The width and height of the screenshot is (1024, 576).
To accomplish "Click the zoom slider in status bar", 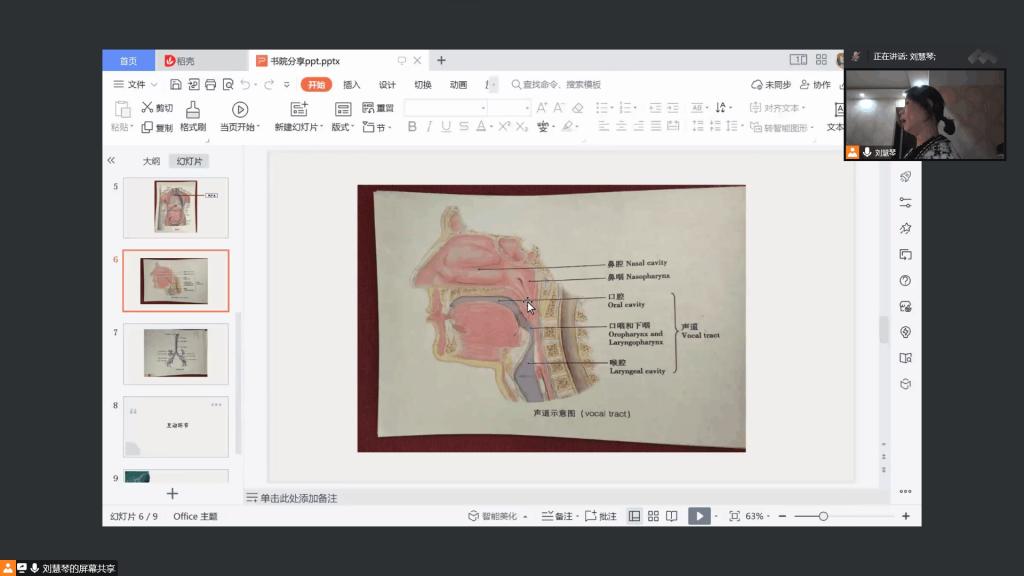I will [823, 516].
